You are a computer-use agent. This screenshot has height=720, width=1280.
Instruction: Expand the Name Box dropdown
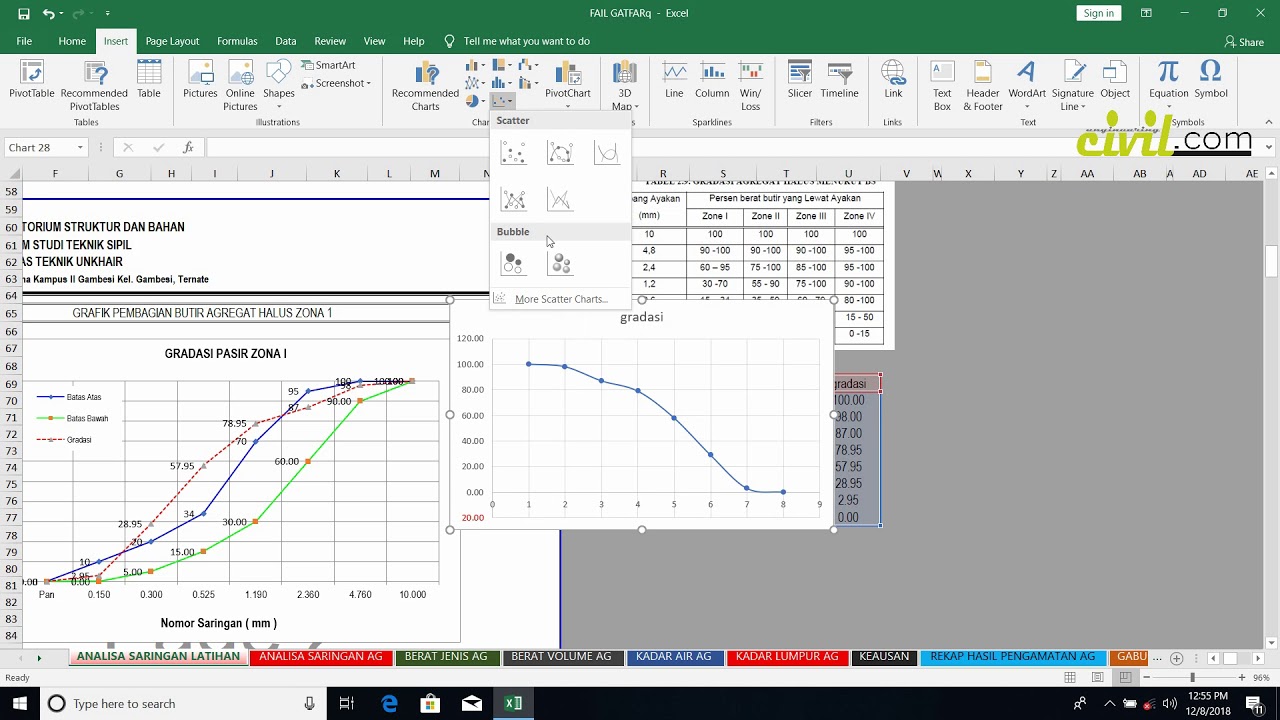(80, 148)
